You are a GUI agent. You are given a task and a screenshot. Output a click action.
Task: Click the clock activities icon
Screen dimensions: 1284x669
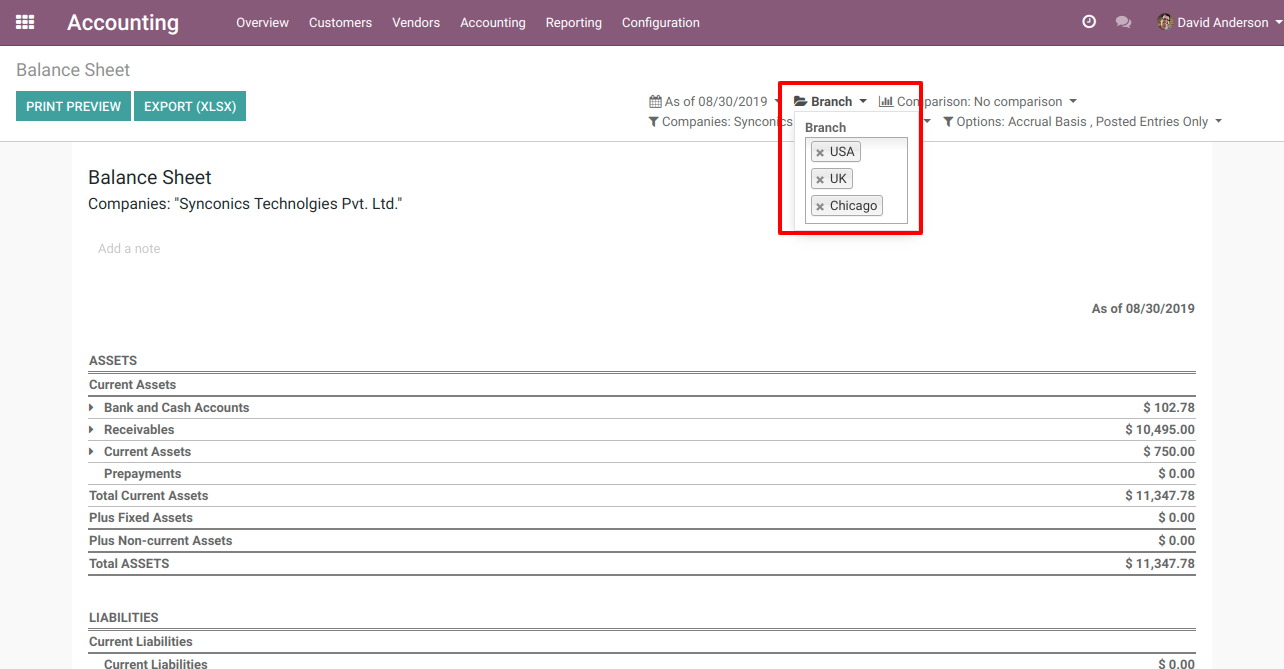pos(1089,22)
